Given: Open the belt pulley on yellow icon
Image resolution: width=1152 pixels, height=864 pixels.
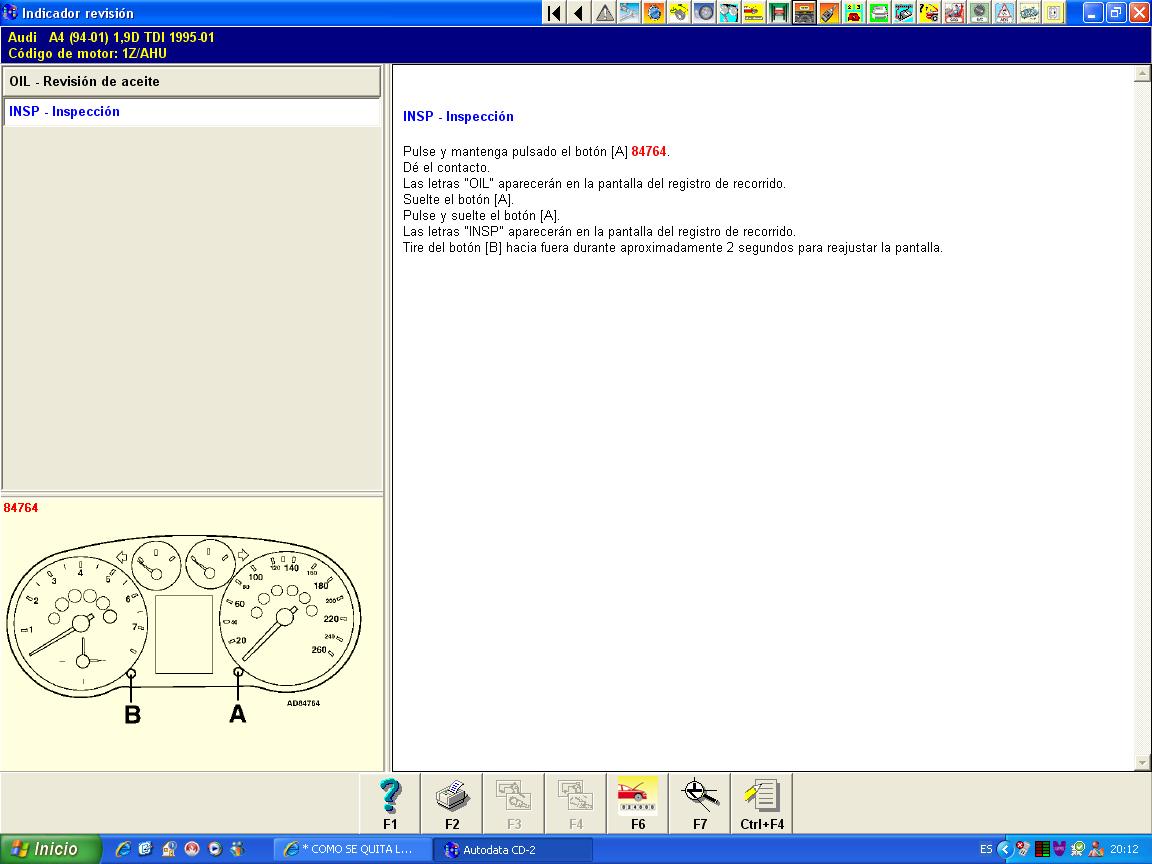Looking at the screenshot, I should 679,12.
